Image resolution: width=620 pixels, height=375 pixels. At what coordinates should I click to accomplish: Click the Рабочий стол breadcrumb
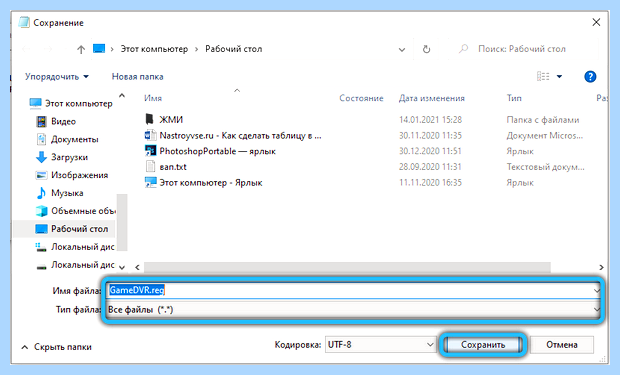coord(233,49)
